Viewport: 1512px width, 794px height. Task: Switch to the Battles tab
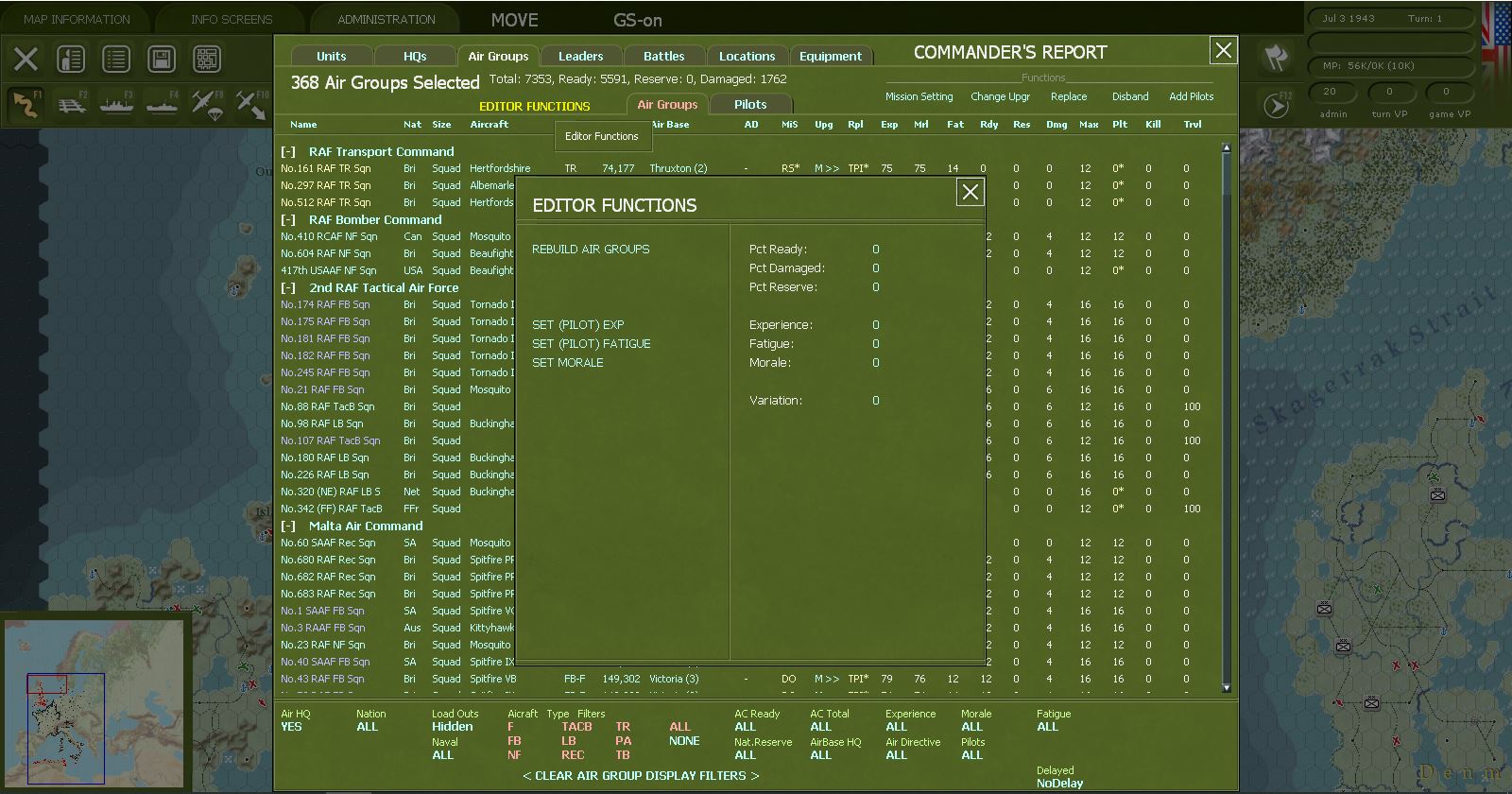(x=664, y=56)
